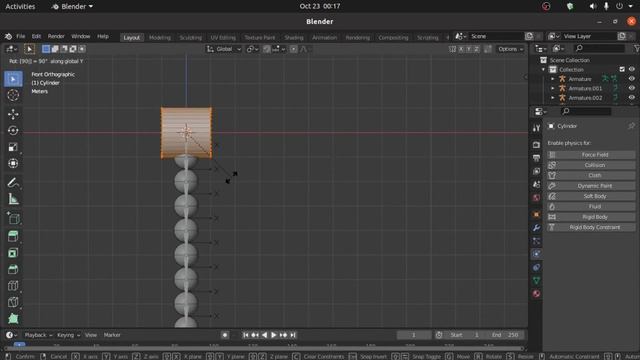Screen dimensions: 640x360
Task: Open the File menu
Action: coord(20,36)
